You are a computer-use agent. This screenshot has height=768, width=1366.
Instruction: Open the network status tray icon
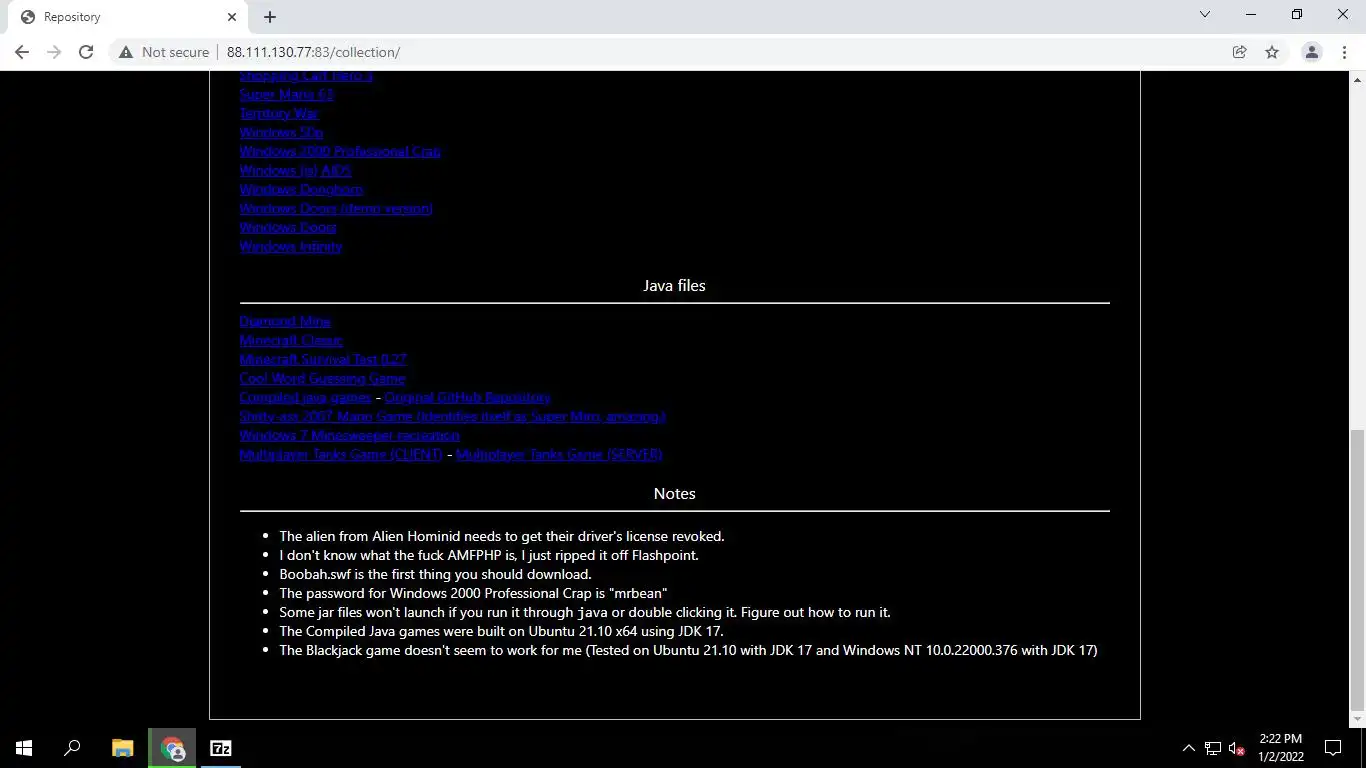(x=1213, y=748)
